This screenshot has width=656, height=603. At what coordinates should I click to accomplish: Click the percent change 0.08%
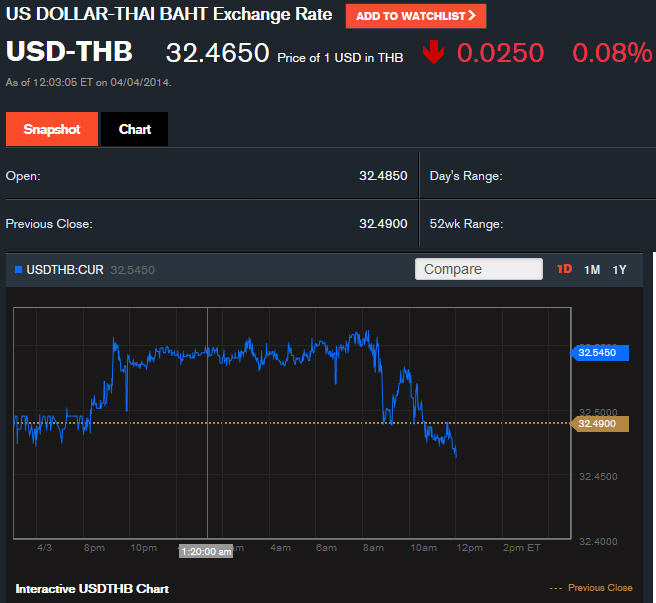pyautogui.click(x=612, y=53)
